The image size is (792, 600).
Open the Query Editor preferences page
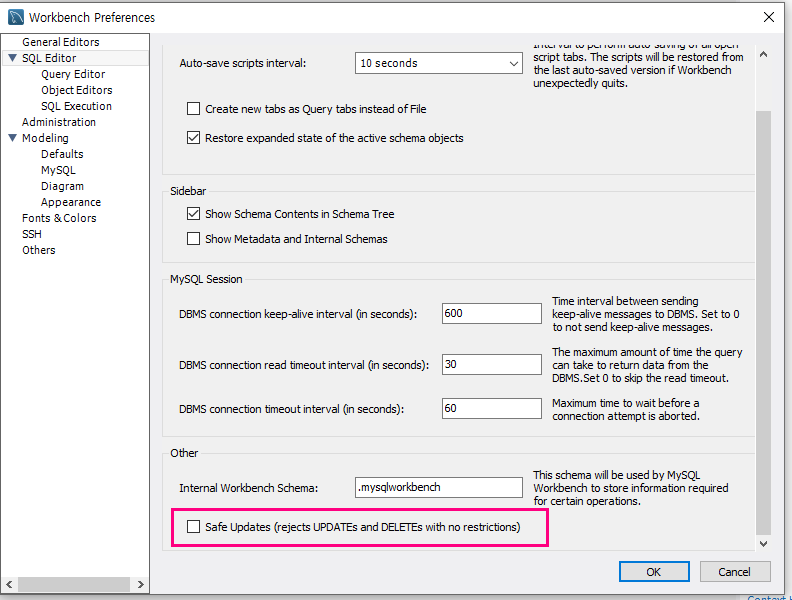[x=73, y=74]
